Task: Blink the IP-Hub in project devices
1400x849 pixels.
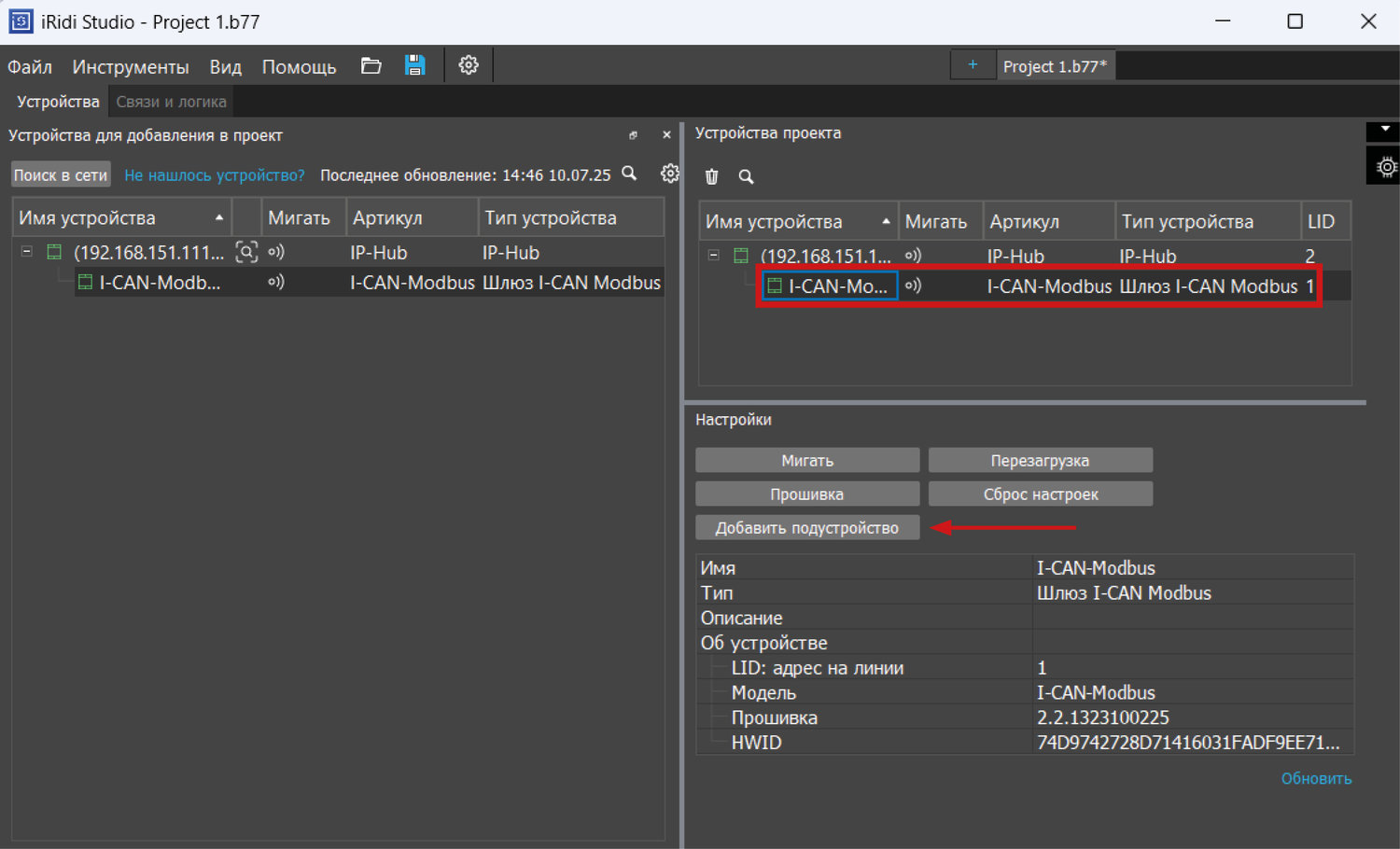Action: point(913,256)
